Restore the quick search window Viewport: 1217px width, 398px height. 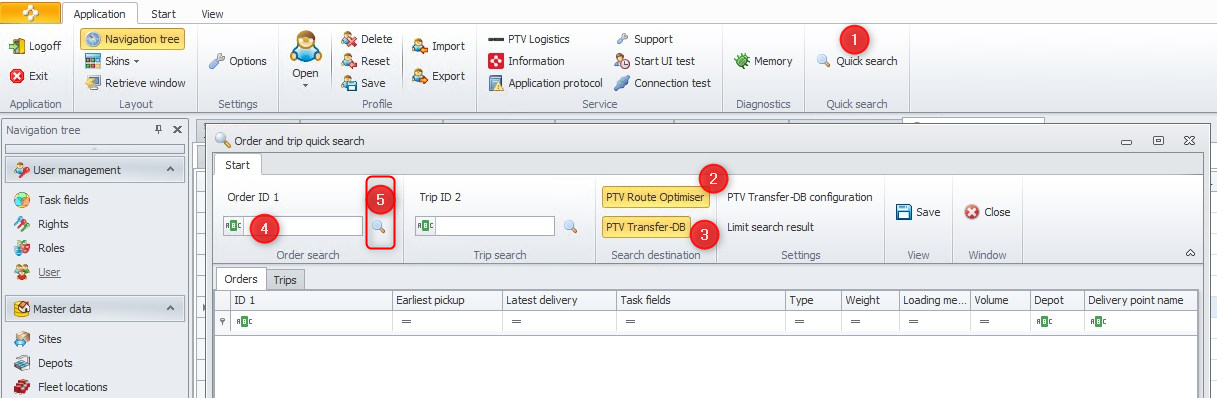pyautogui.click(x=1158, y=141)
